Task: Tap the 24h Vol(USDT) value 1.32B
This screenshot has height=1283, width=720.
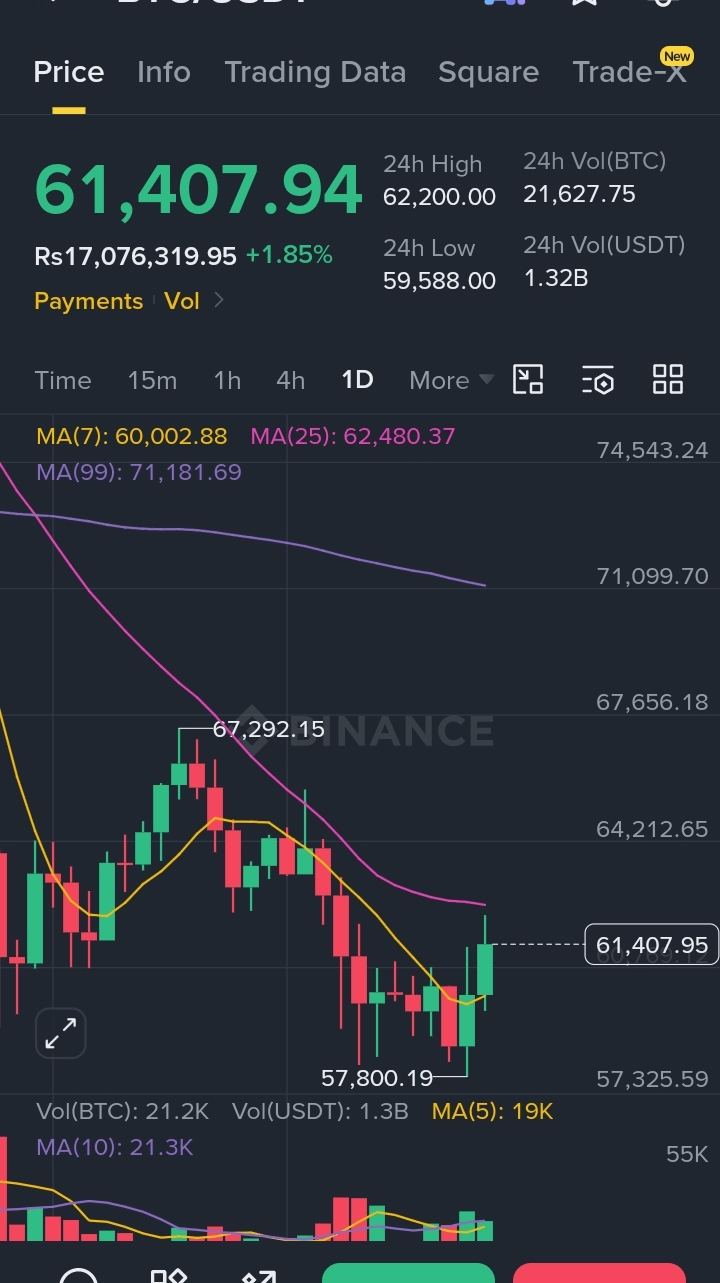Action: pyautogui.click(x=555, y=278)
